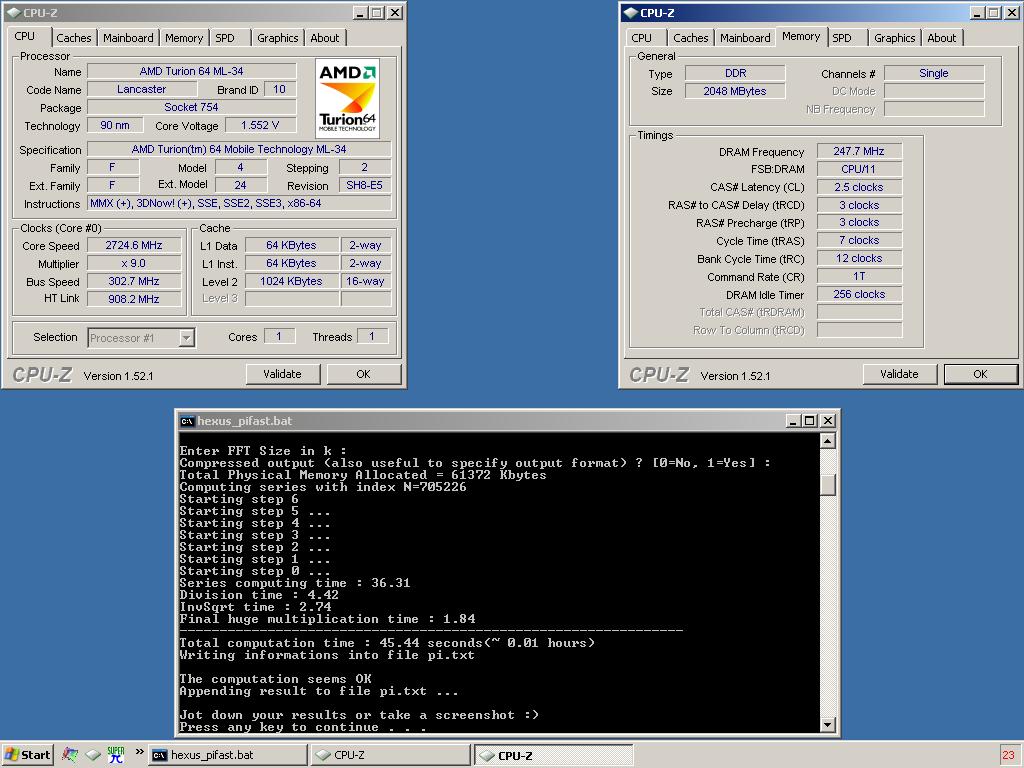Viewport: 1024px width, 768px height.
Task: Open the Mainboard tab in left CPU-Z window
Action: pyautogui.click(x=128, y=38)
